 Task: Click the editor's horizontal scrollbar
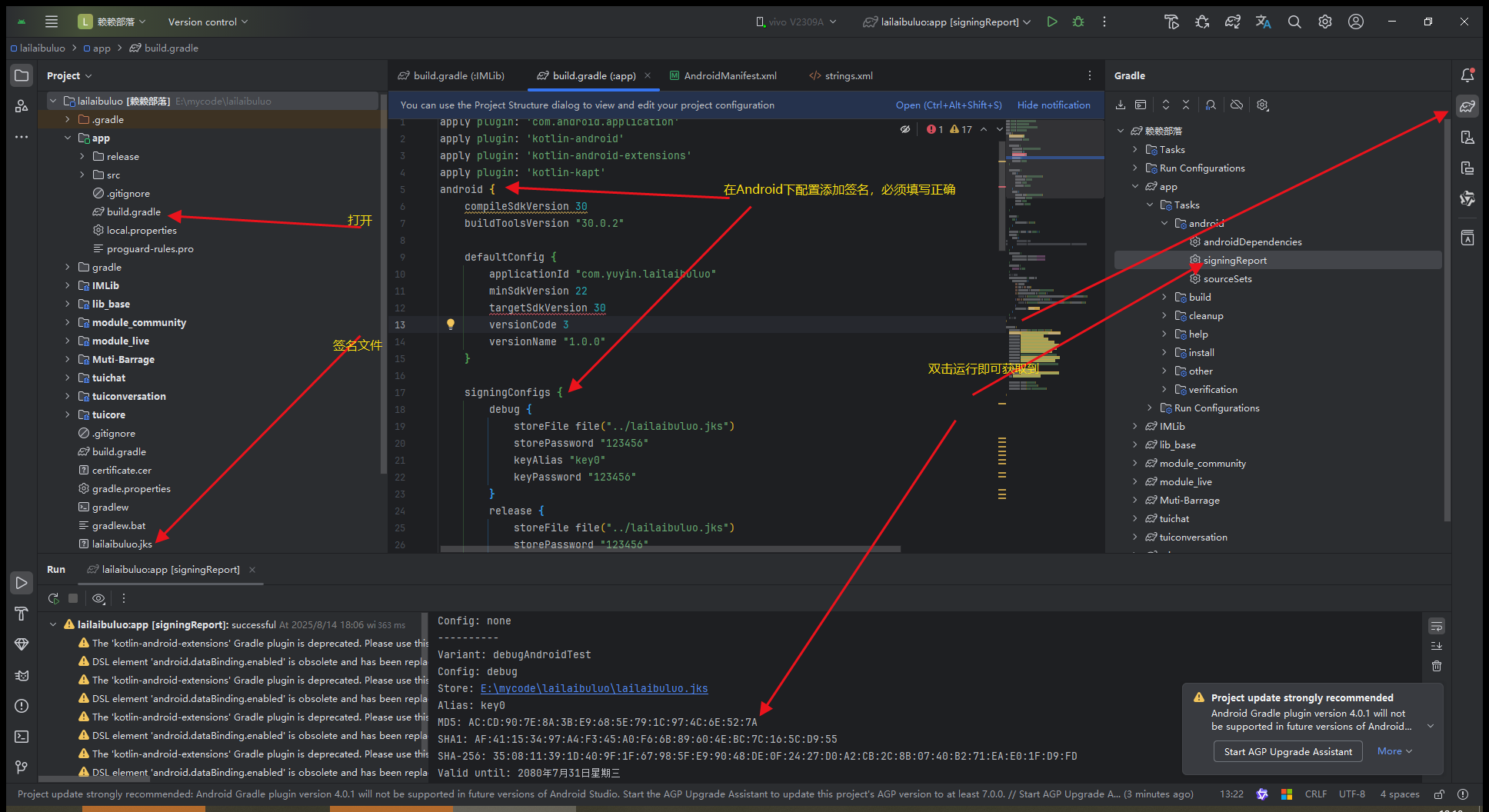tap(669, 549)
